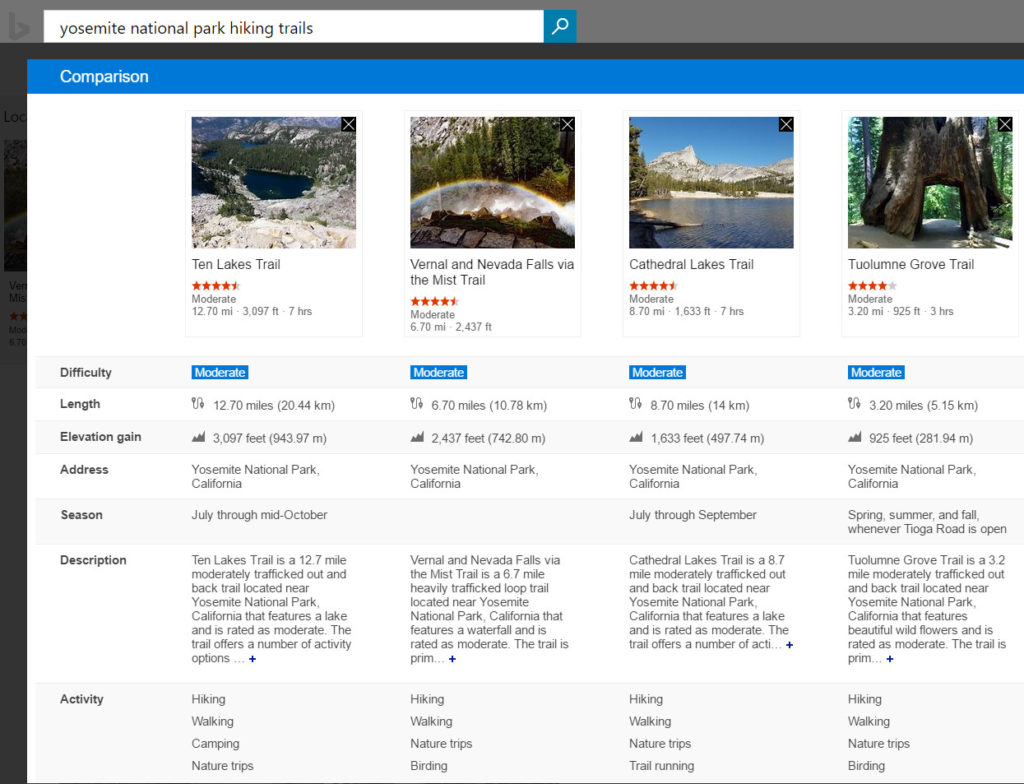Viewport: 1024px width, 784px height.
Task: Click the Ten Lakes Trail photo
Action: click(273, 182)
